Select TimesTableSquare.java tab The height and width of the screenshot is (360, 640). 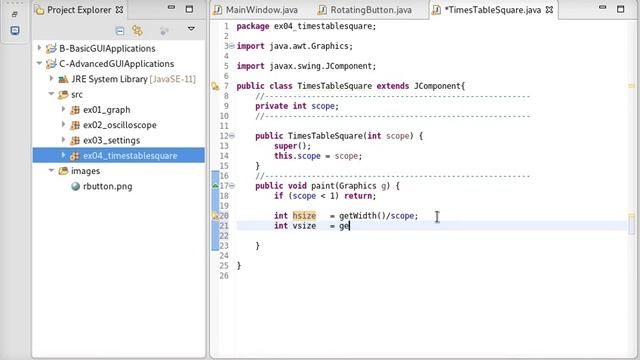point(493,10)
